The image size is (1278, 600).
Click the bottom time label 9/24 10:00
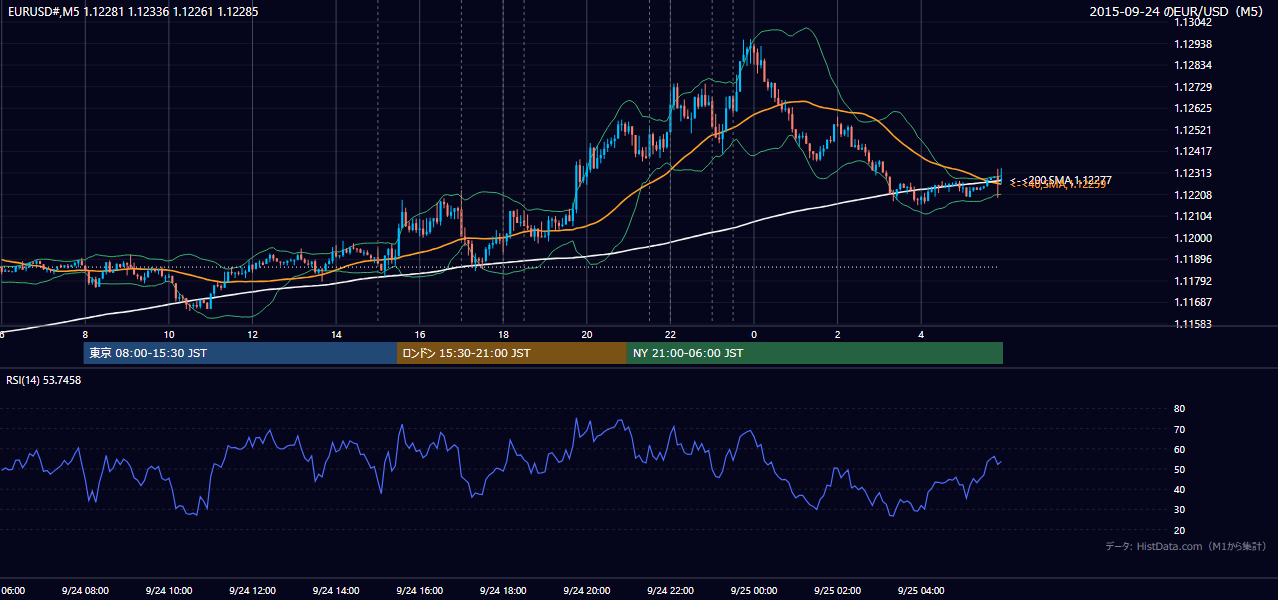(x=168, y=590)
